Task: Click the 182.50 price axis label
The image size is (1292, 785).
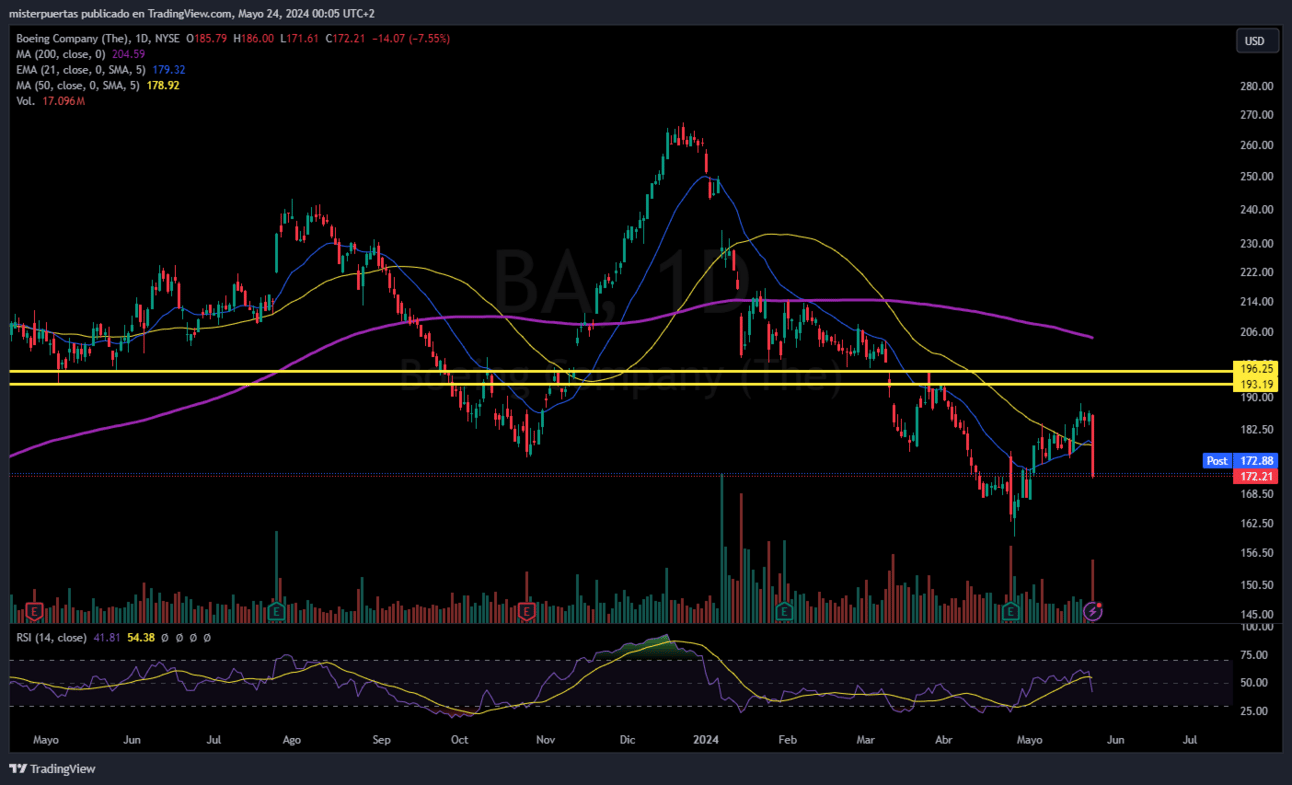Action: tap(1257, 430)
